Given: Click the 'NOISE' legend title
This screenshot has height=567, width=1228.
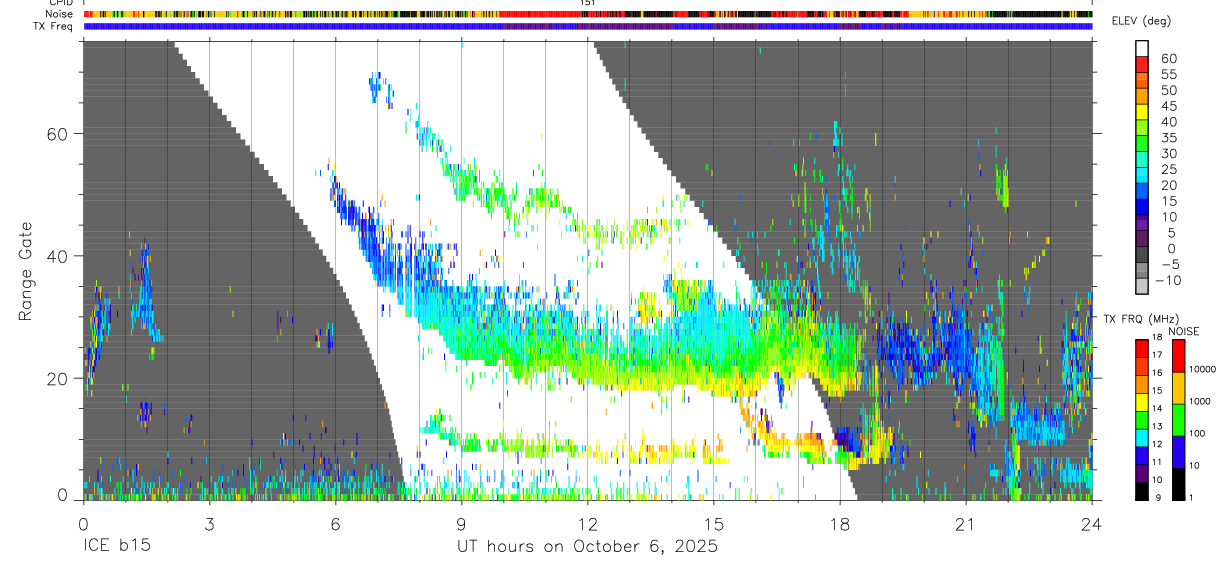Looking at the screenshot, I should 1183,331.
